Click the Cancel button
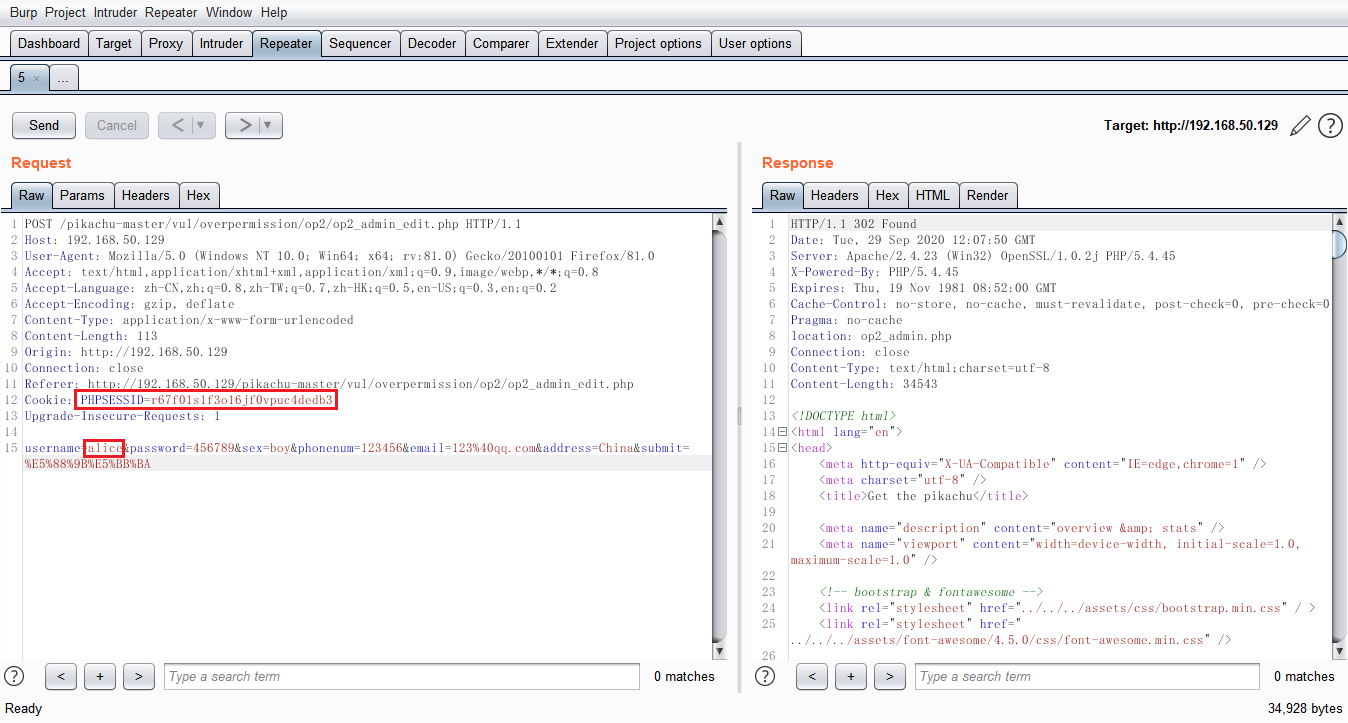Screen dimensions: 1348x723 (117, 125)
